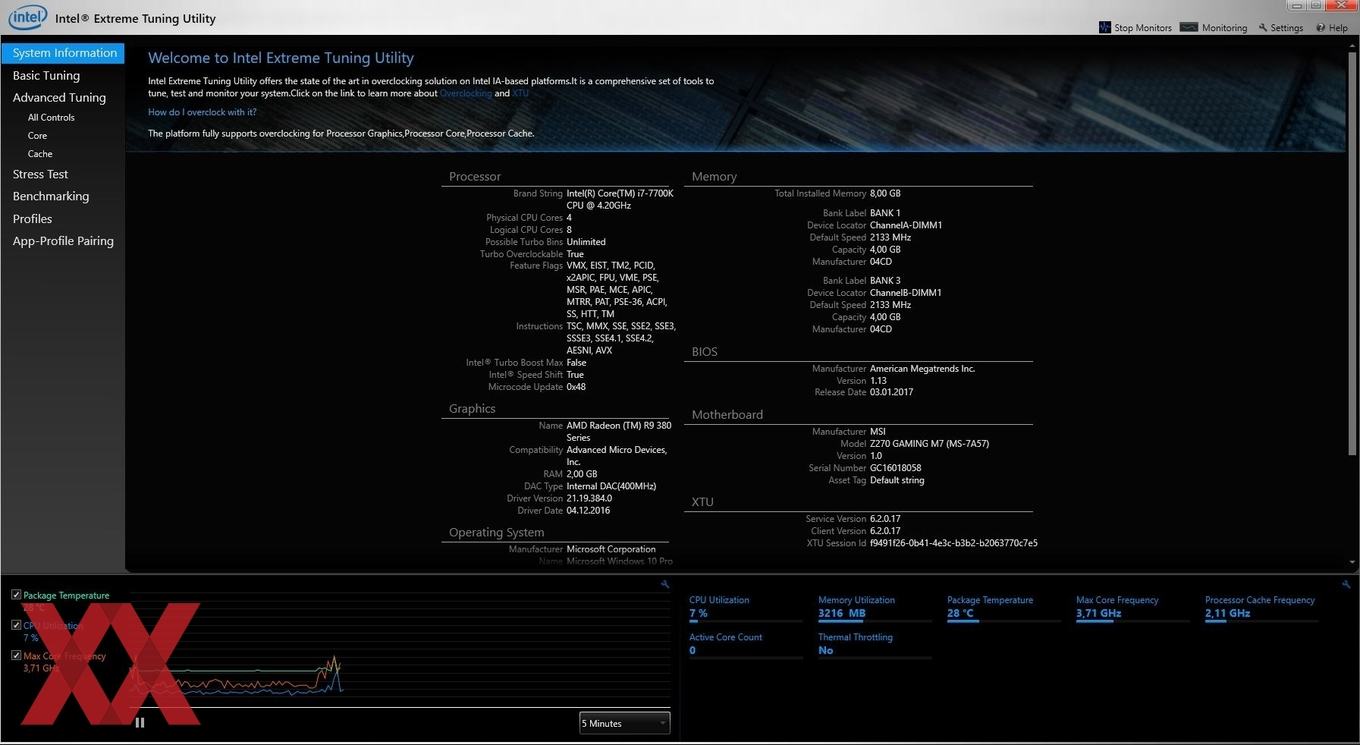Toggle CPU Utilization graph checkbox
The height and width of the screenshot is (745, 1360).
coord(16,625)
